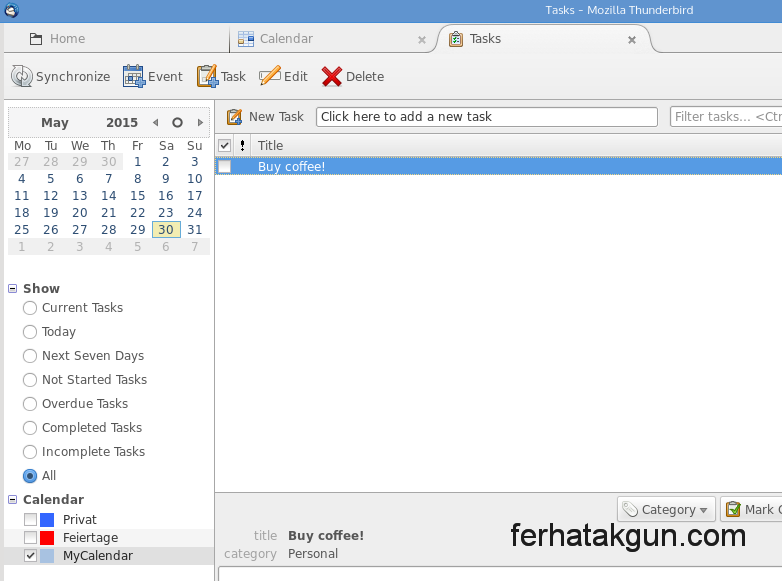Click the Filter tasks search field
The image size is (782, 581).
pos(726,117)
